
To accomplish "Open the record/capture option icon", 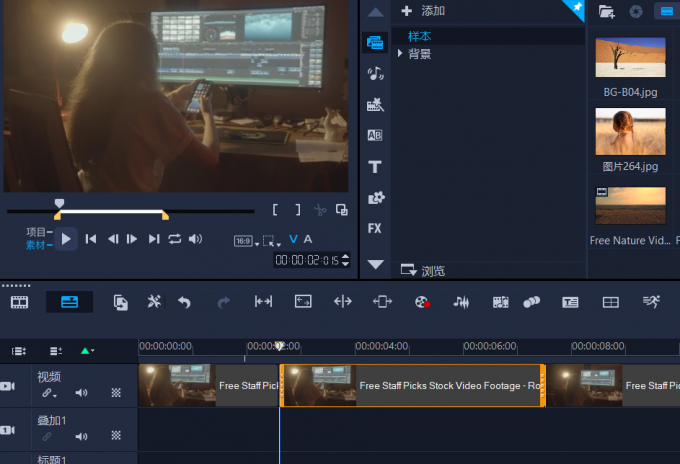I will tap(422, 302).
